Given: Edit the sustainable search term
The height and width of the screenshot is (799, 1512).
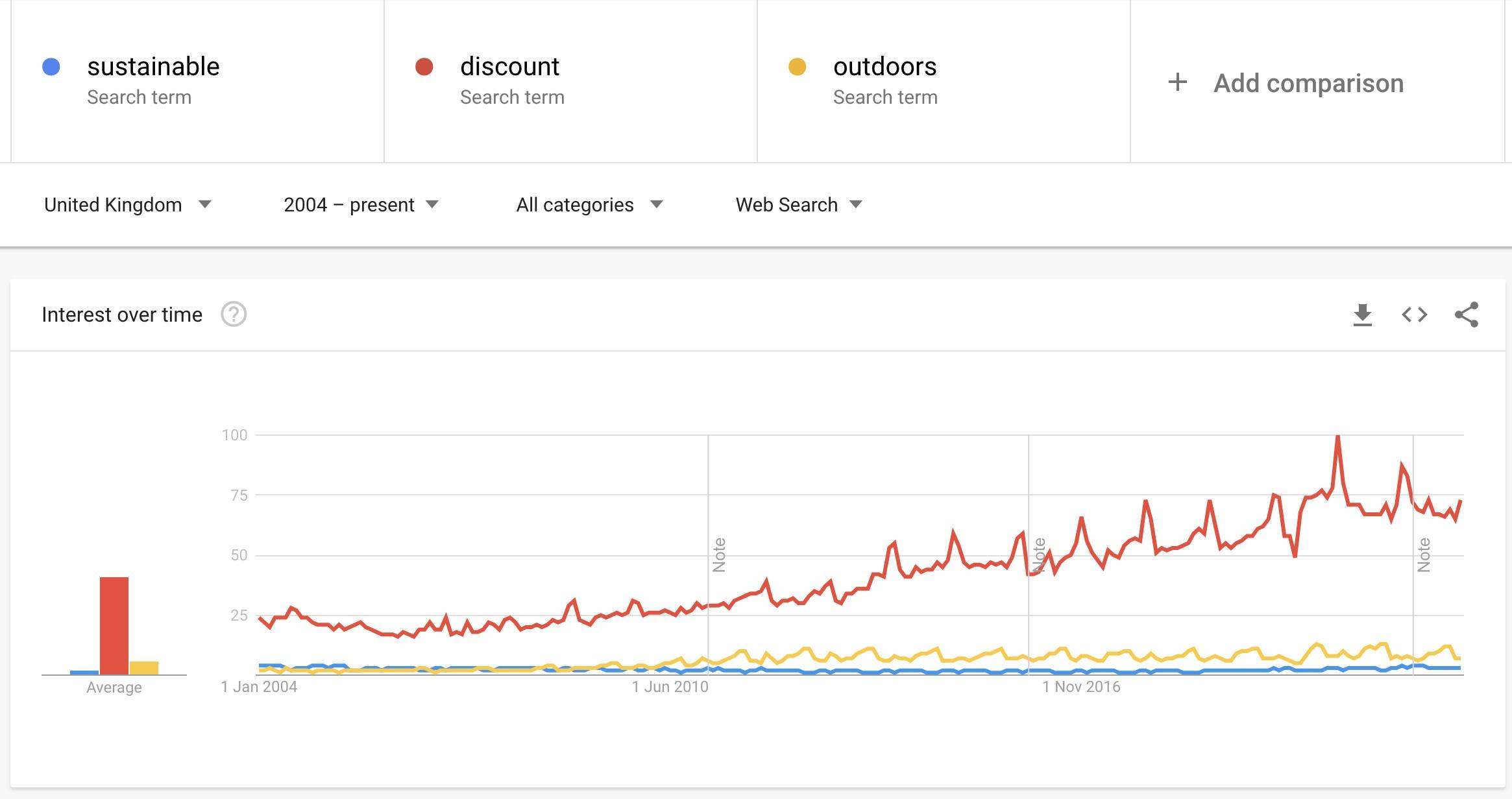Looking at the screenshot, I should coord(154,67).
